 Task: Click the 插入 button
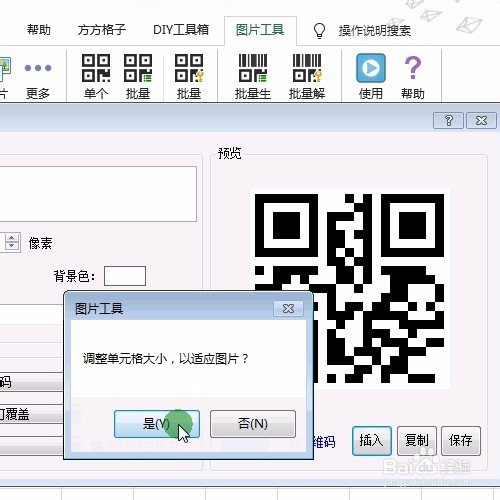point(372,441)
